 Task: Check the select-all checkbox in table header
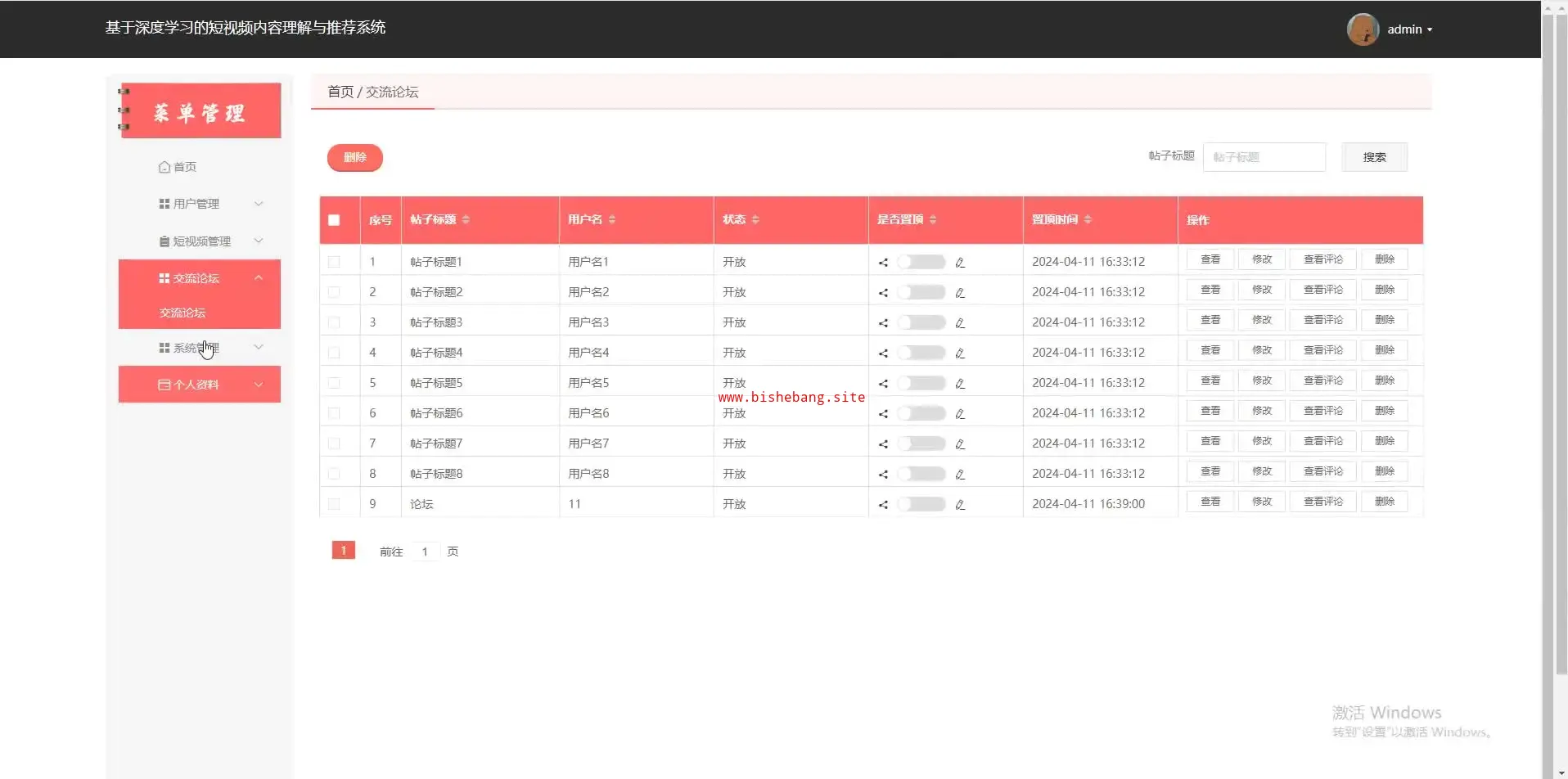[334, 220]
